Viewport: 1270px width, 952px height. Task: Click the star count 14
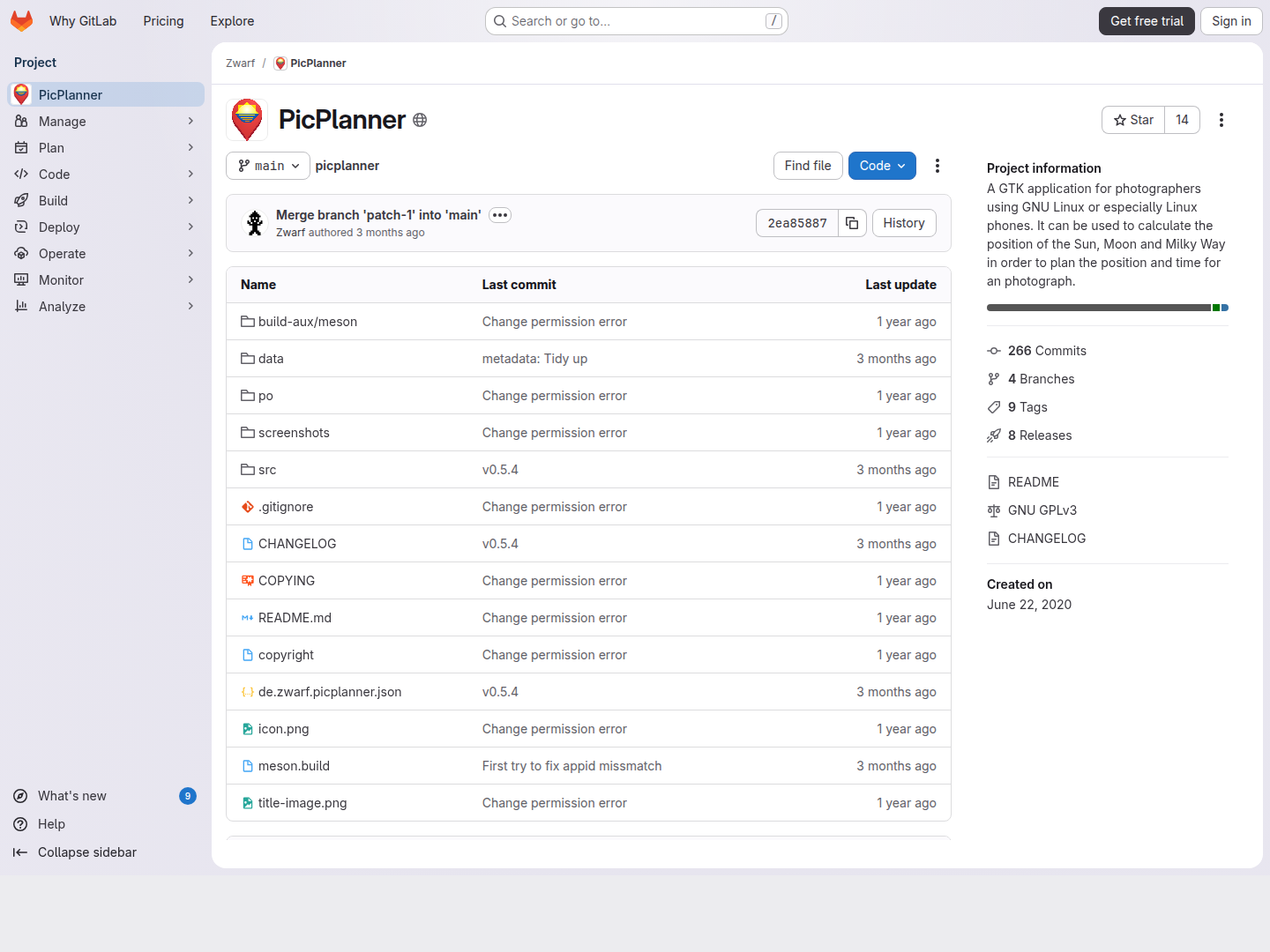pos(1182,120)
